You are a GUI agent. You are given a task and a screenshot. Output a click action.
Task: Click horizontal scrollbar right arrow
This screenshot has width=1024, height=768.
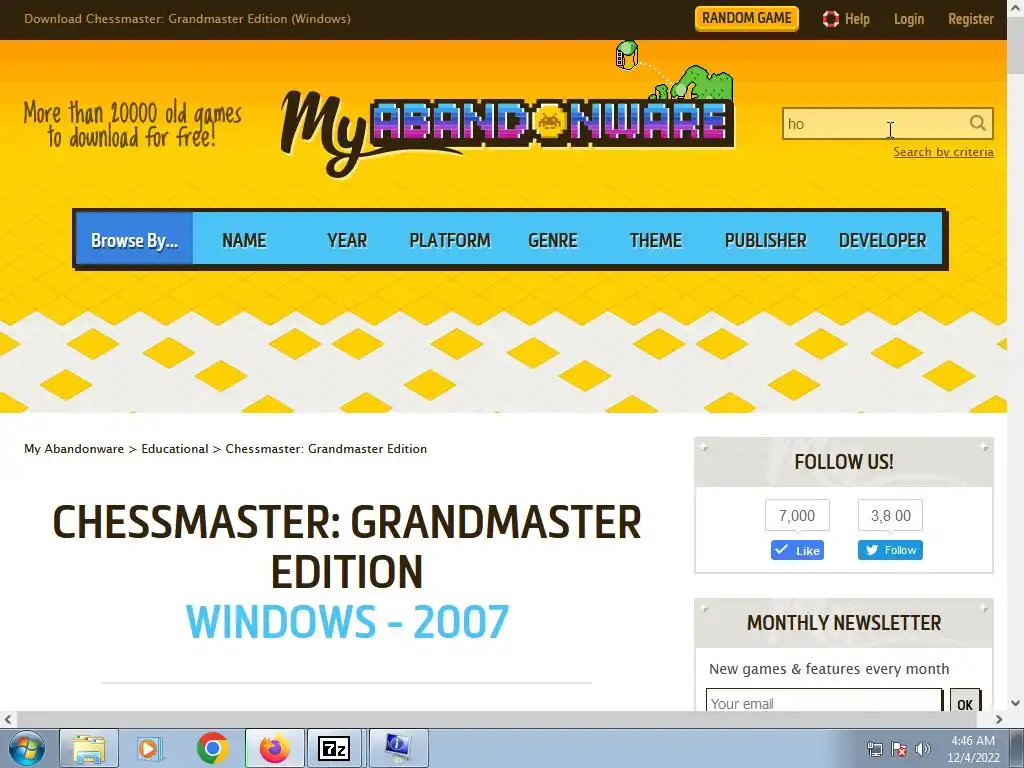click(999, 719)
